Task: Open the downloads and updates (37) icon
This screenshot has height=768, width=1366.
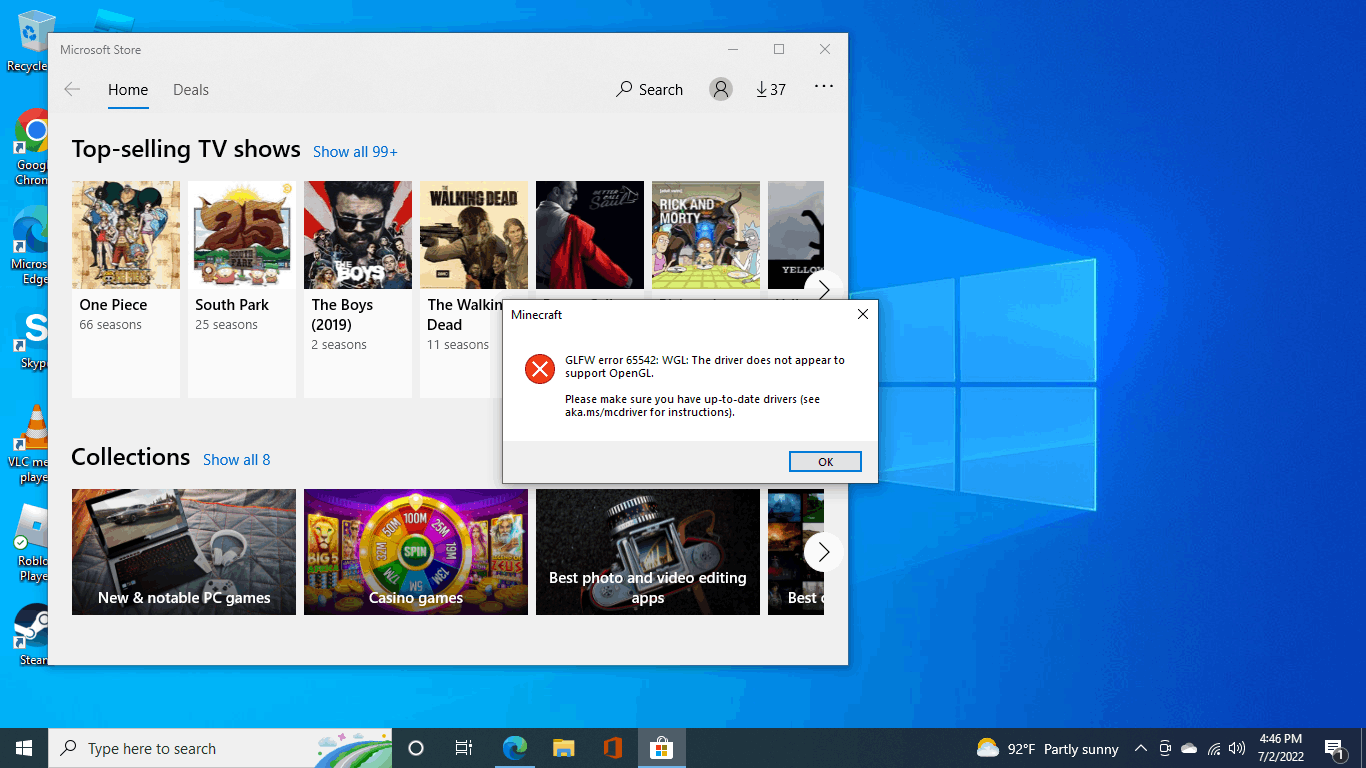Action: pyautogui.click(x=771, y=89)
